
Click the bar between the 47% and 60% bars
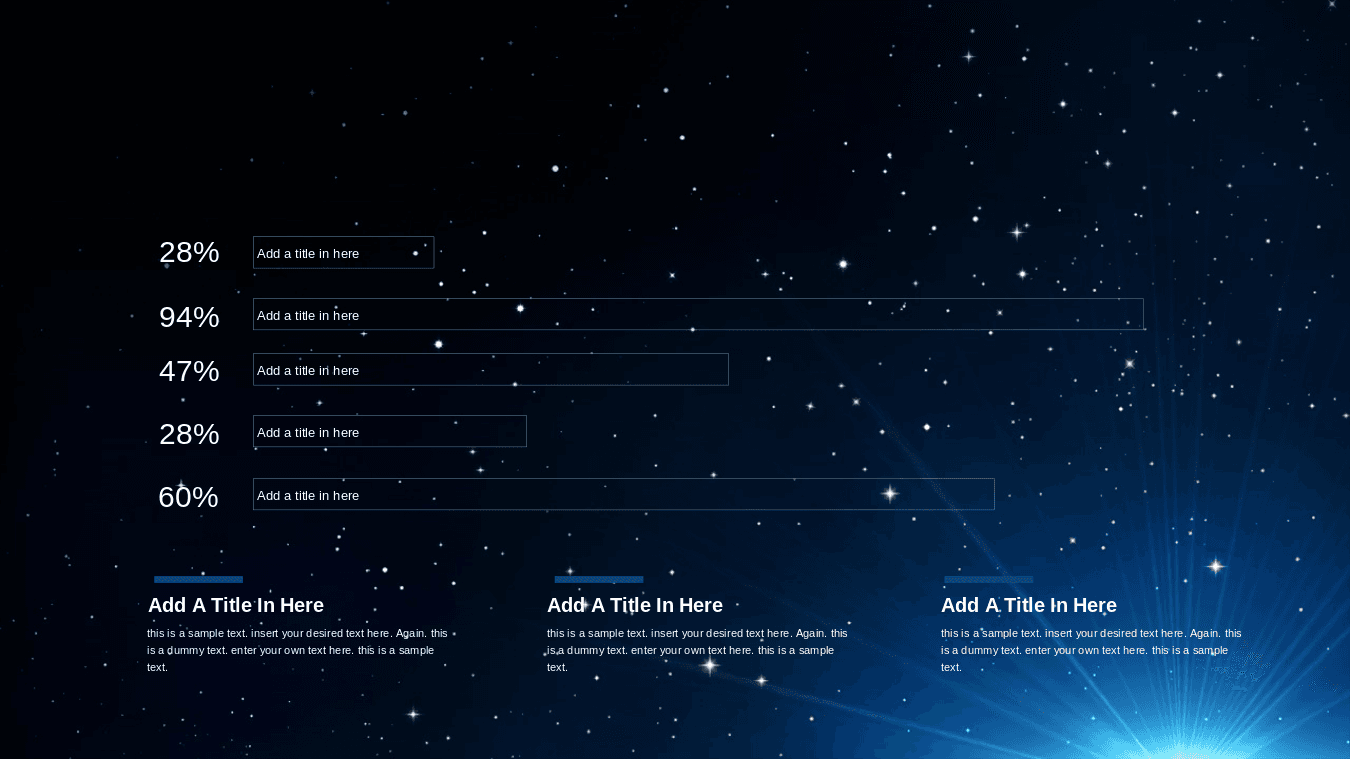390,431
